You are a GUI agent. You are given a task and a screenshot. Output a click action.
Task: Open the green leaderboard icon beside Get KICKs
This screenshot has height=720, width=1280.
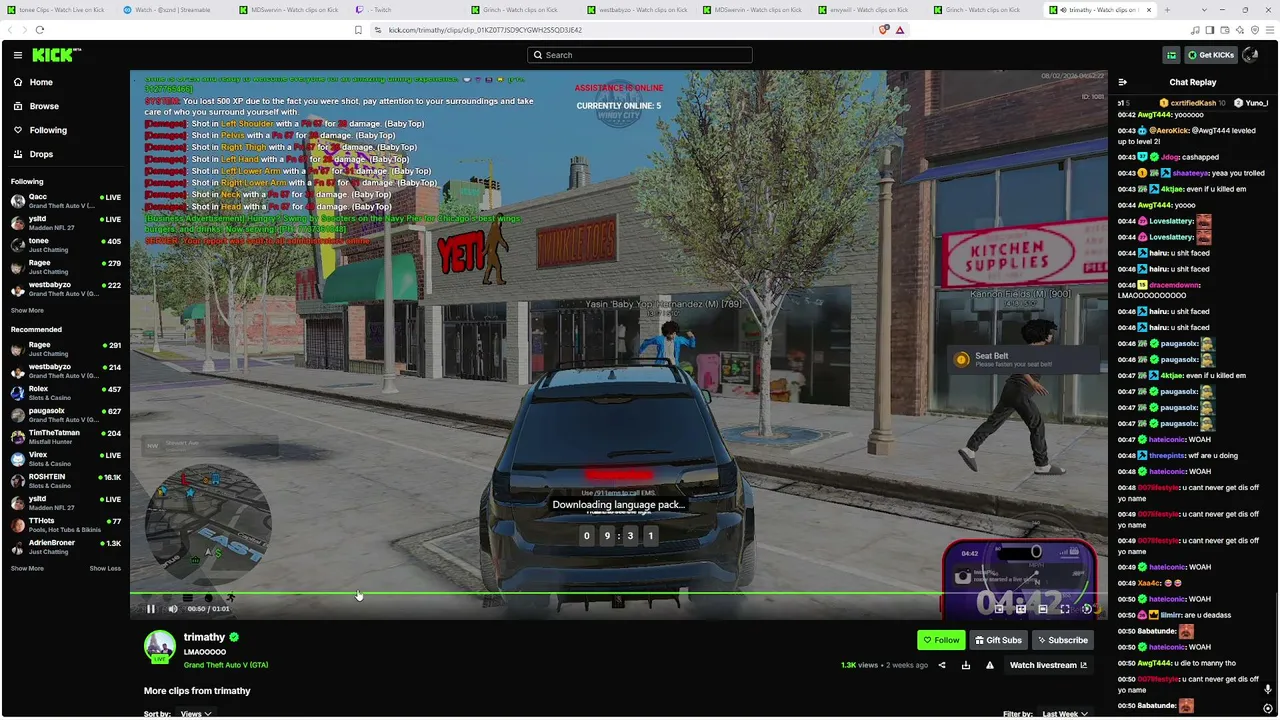point(1171,55)
